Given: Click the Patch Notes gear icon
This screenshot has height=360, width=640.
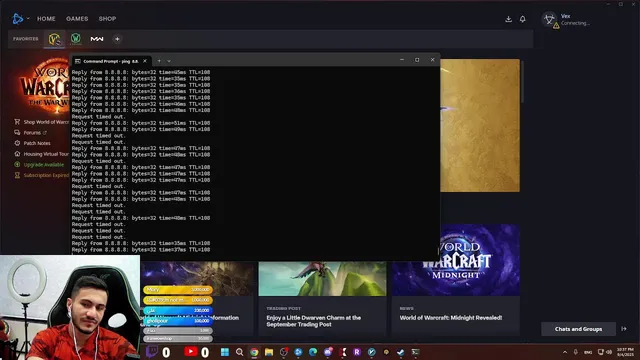Looking at the screenshot, I should [17, 143].
